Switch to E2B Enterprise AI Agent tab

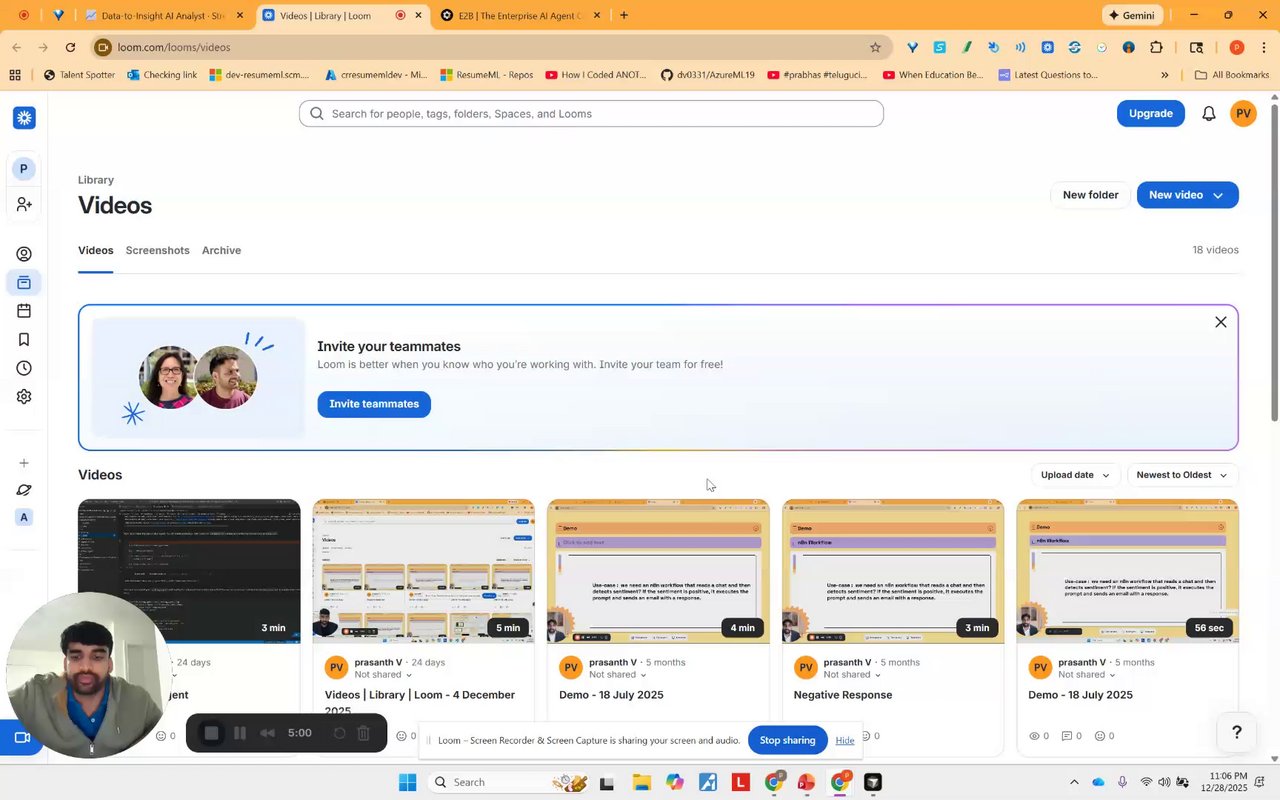point(523,15)
